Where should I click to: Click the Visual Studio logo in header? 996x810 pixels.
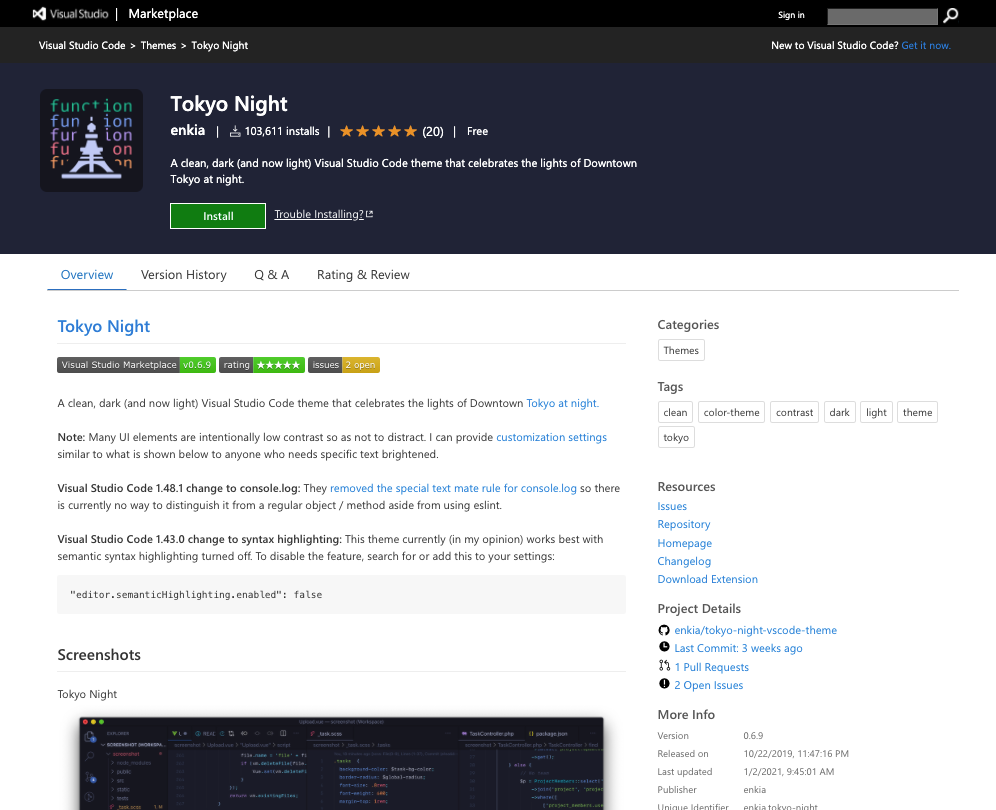[71, 13]
